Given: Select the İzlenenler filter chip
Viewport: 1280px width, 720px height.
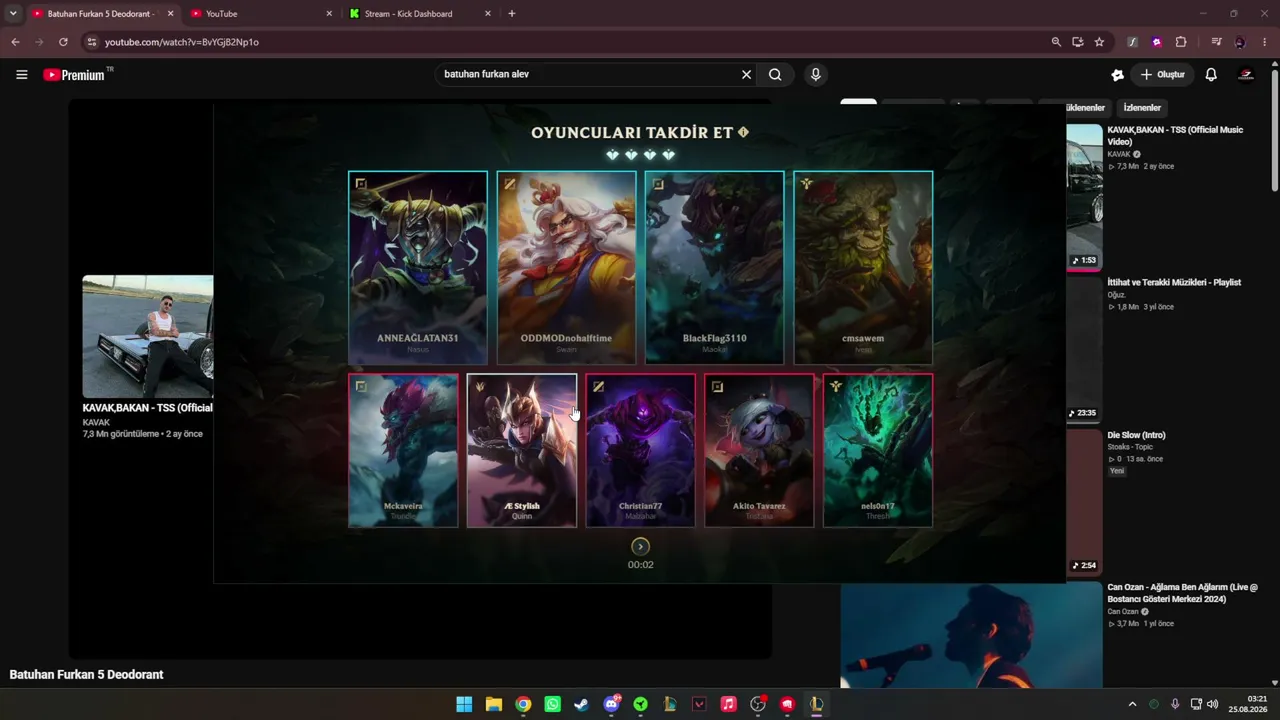Looking at the screenshot, I should tap(1142, 108).
